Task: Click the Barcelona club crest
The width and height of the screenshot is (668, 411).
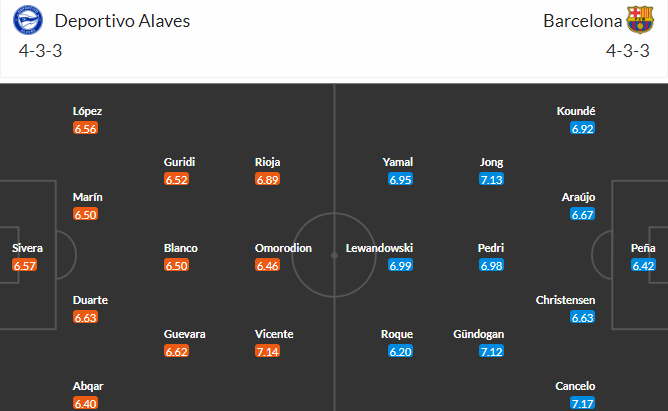Action: (640, 20)
